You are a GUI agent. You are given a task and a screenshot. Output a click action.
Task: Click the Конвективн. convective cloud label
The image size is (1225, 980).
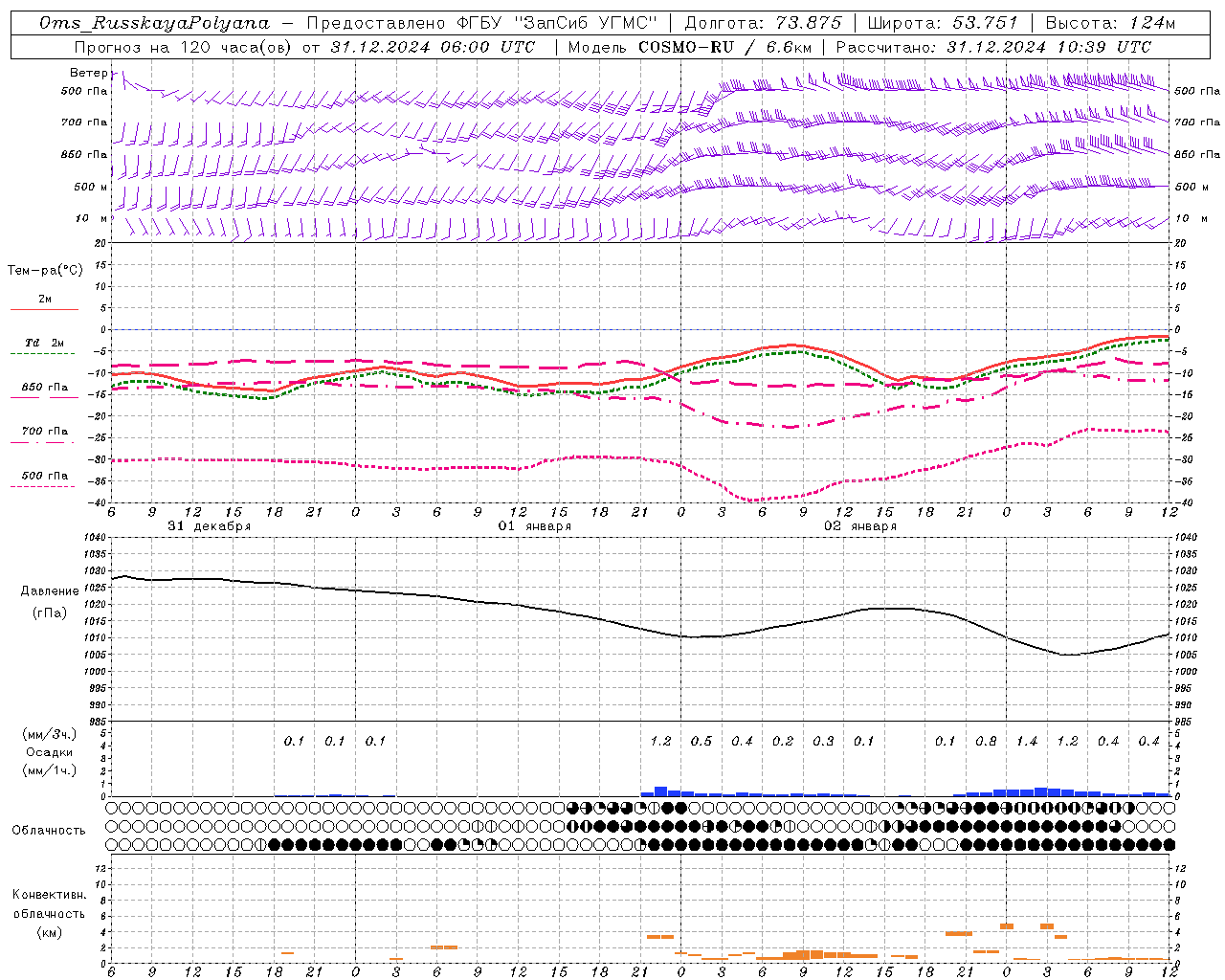49,896
